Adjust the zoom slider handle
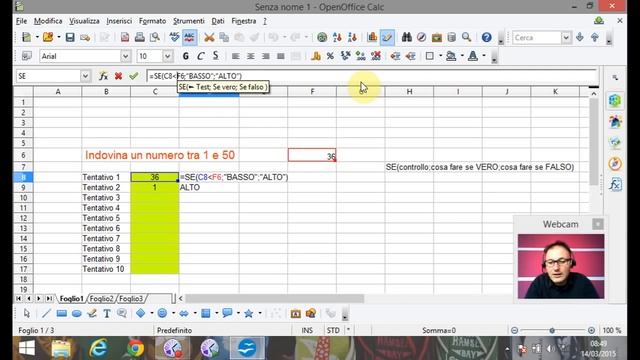Screen dimensions: 640x360 pos(552,330)
